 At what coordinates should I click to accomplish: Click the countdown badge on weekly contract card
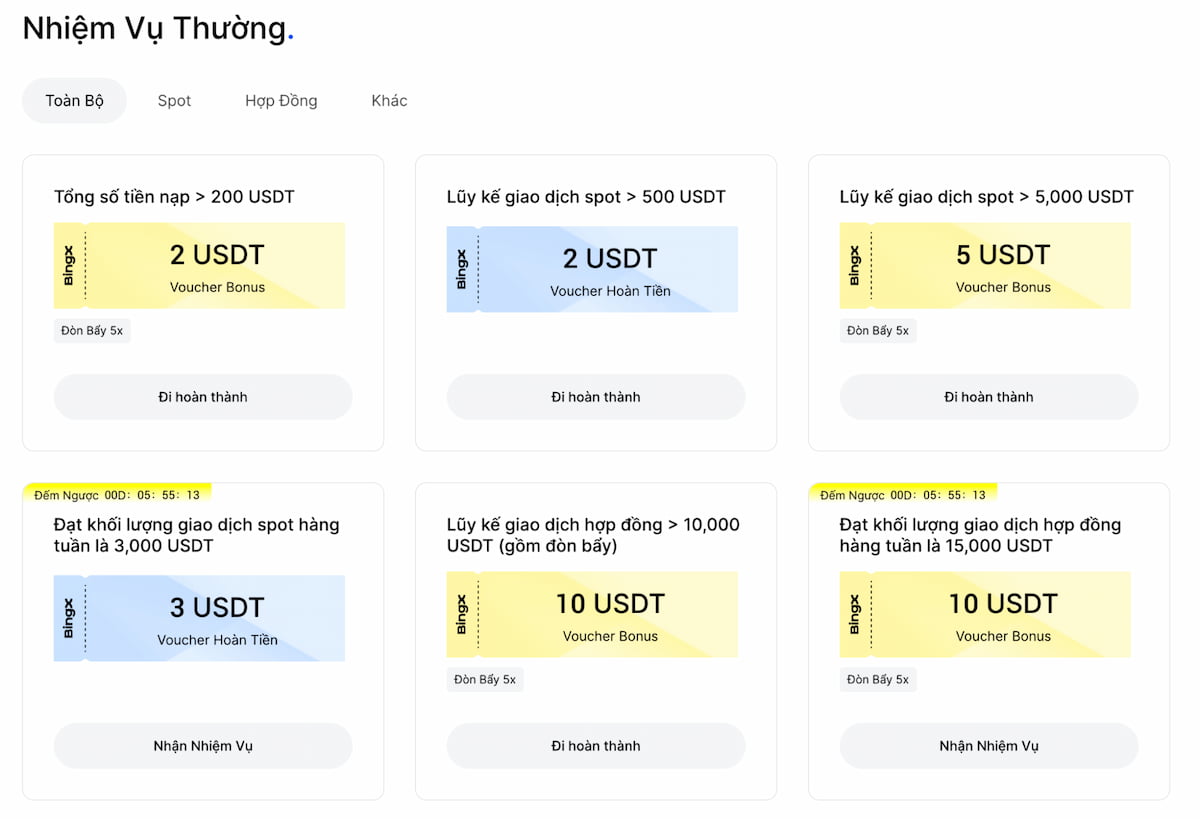point(903,495)
